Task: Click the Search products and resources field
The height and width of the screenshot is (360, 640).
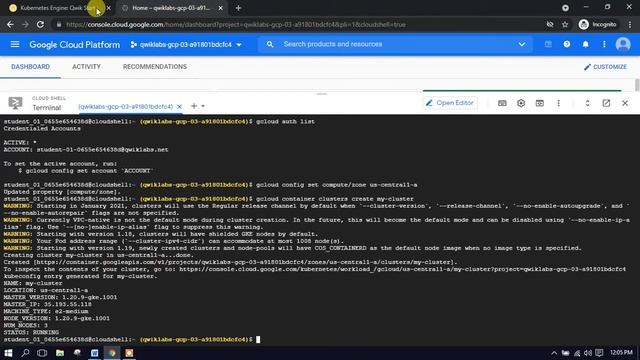Action: [396, 44]
